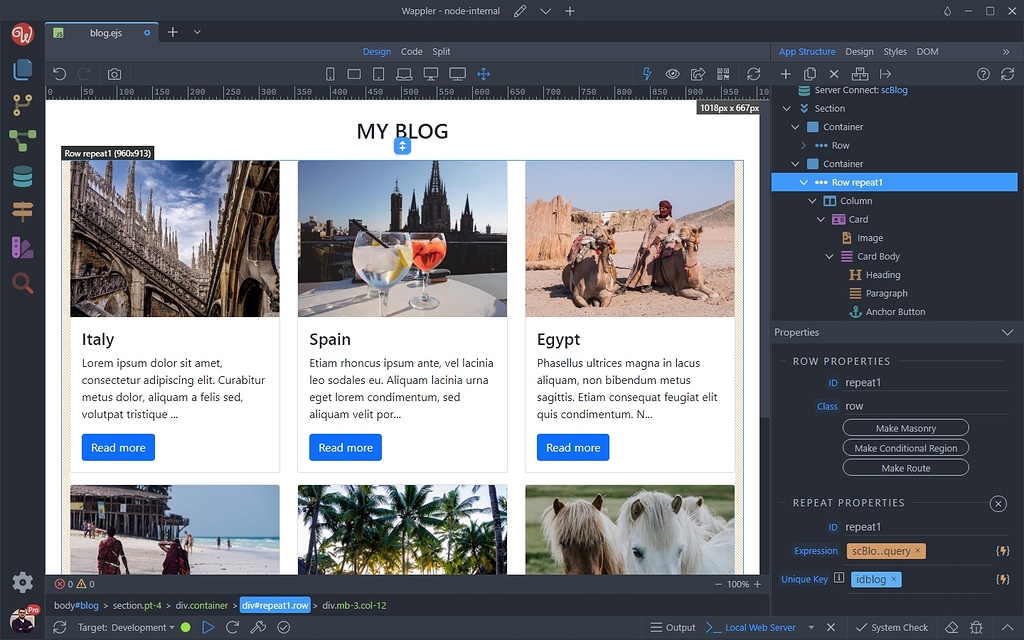Switch to phone viewport preview
This screenshot has height=640, width=1024.
click(x=330, y=73)
